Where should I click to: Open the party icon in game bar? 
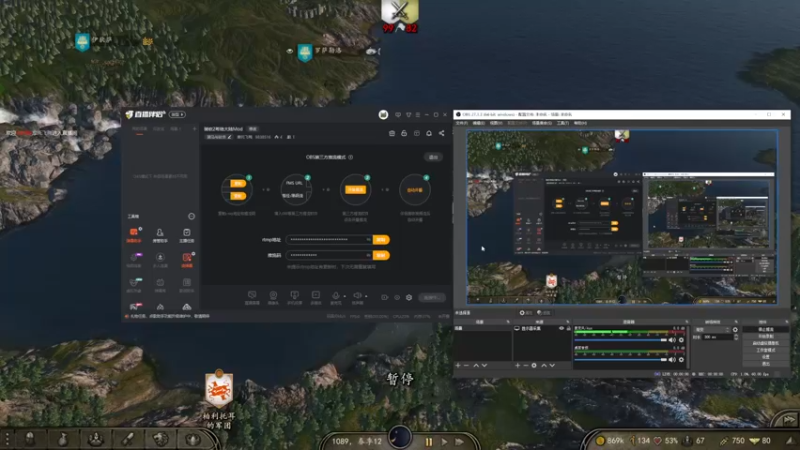pos(95,439)
